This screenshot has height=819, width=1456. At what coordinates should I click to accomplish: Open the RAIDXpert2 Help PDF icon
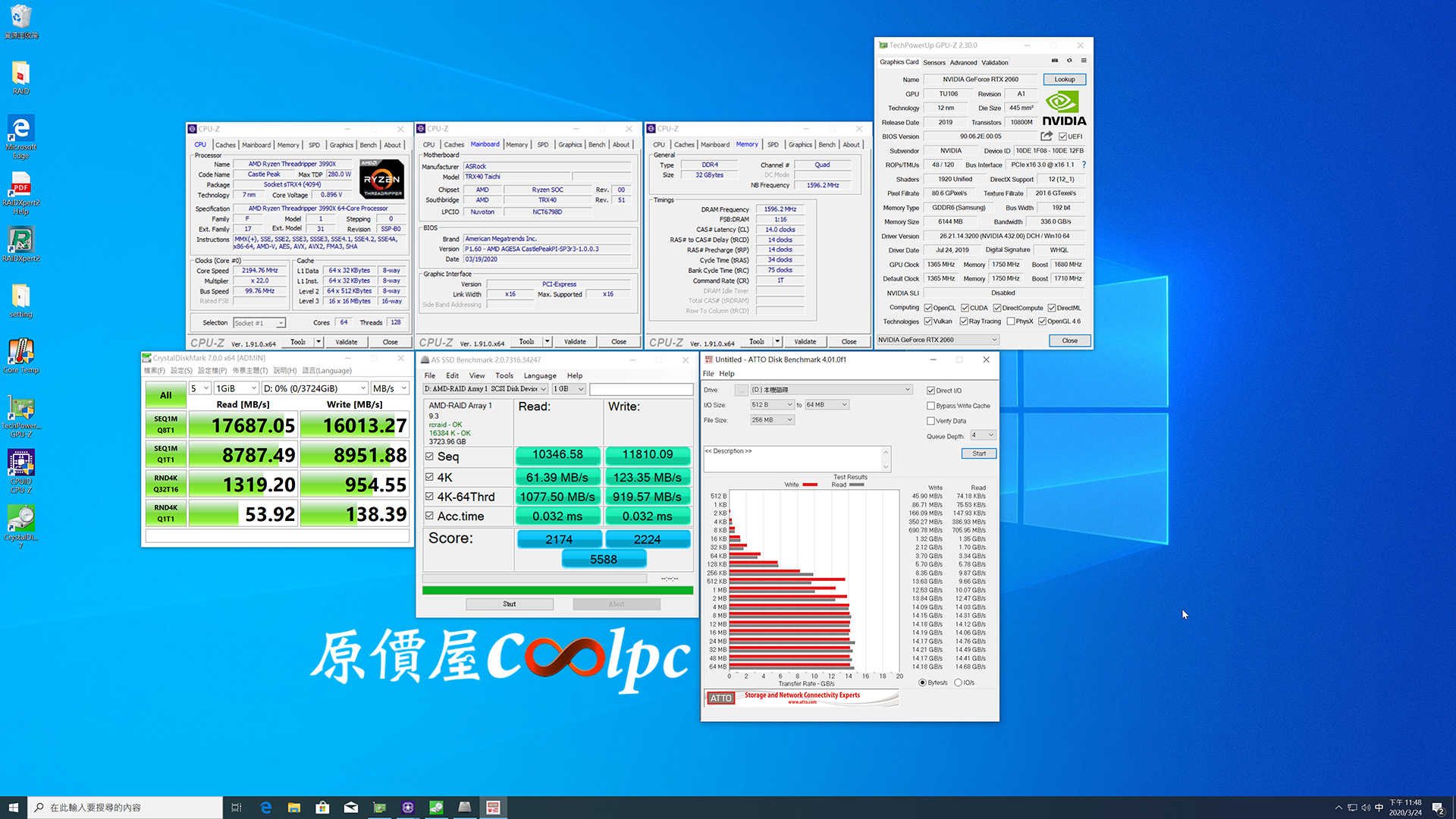(21, 193)
